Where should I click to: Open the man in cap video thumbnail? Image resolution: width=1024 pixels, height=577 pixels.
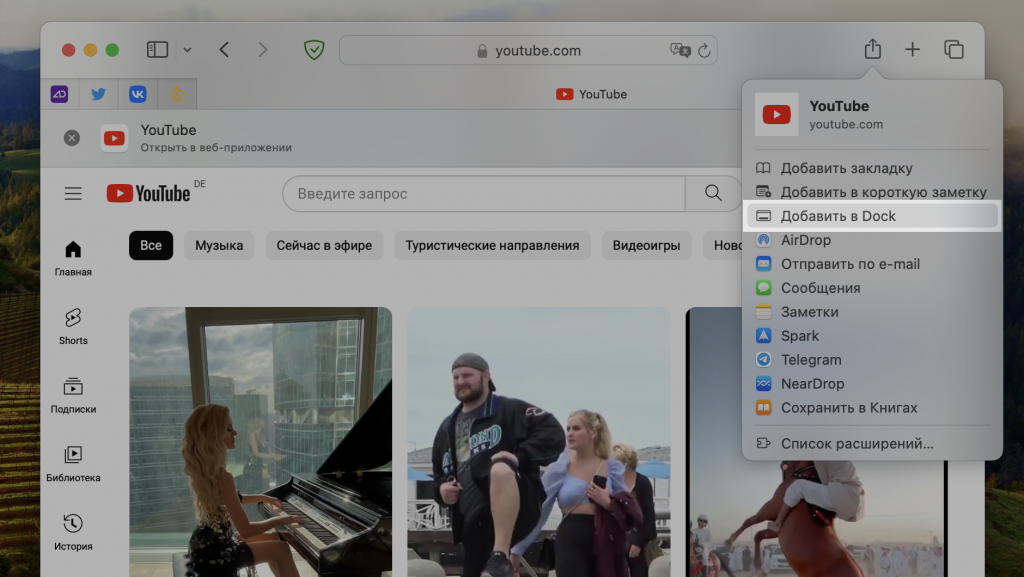[x=539, y=442]
